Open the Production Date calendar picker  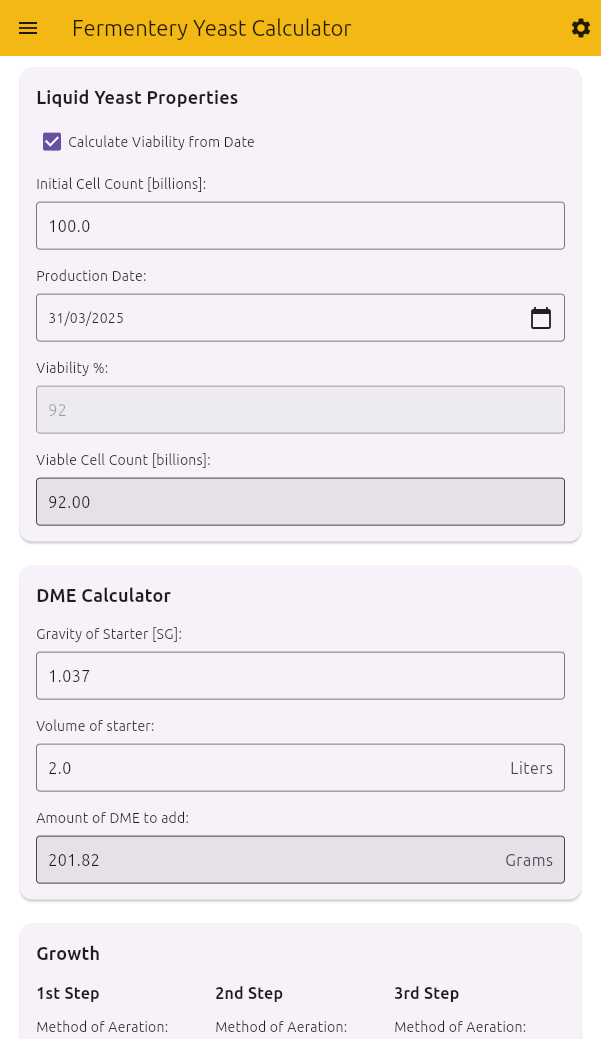(x=541, y=318)
